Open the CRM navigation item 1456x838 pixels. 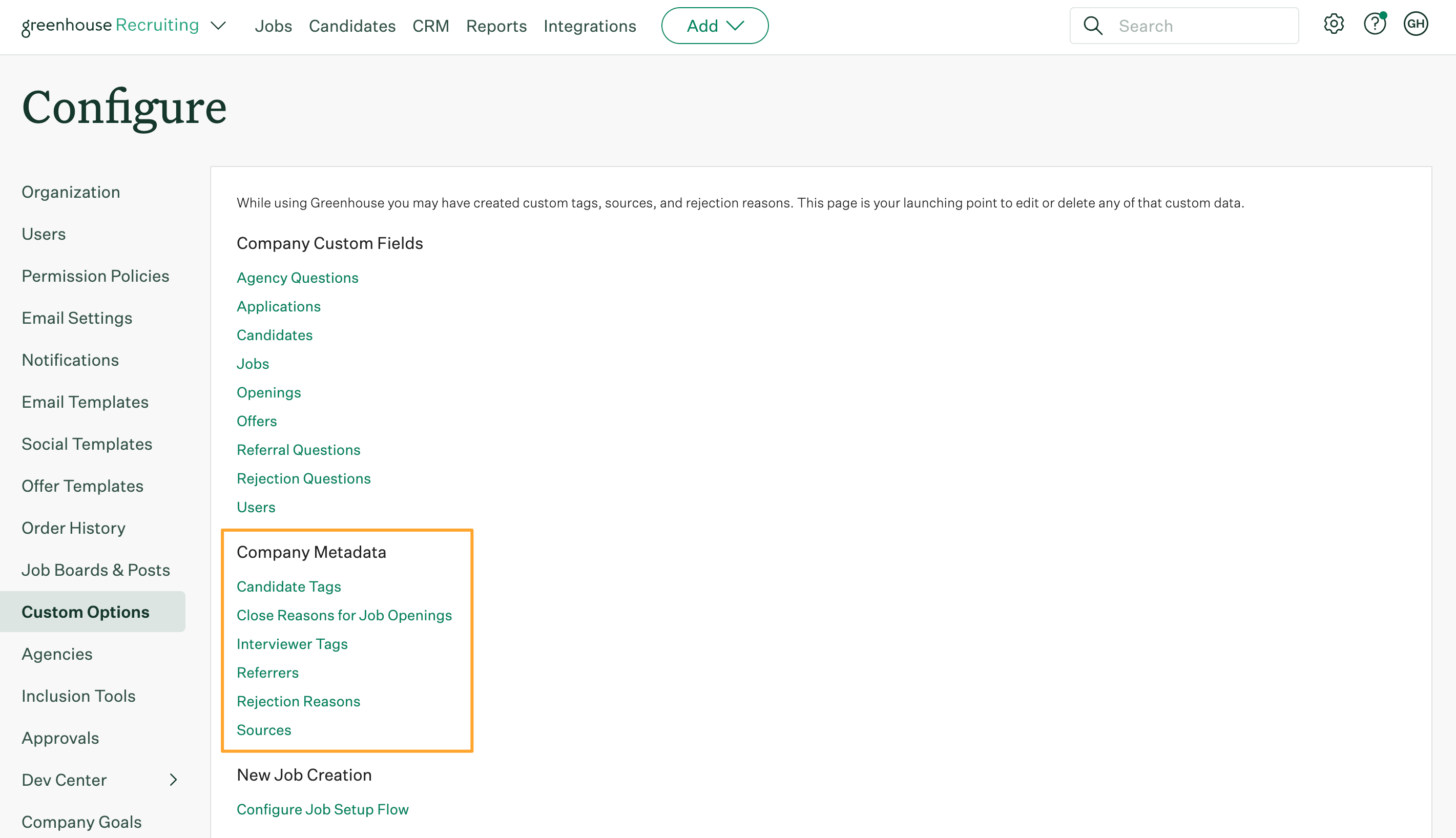[x=431, y=26]
